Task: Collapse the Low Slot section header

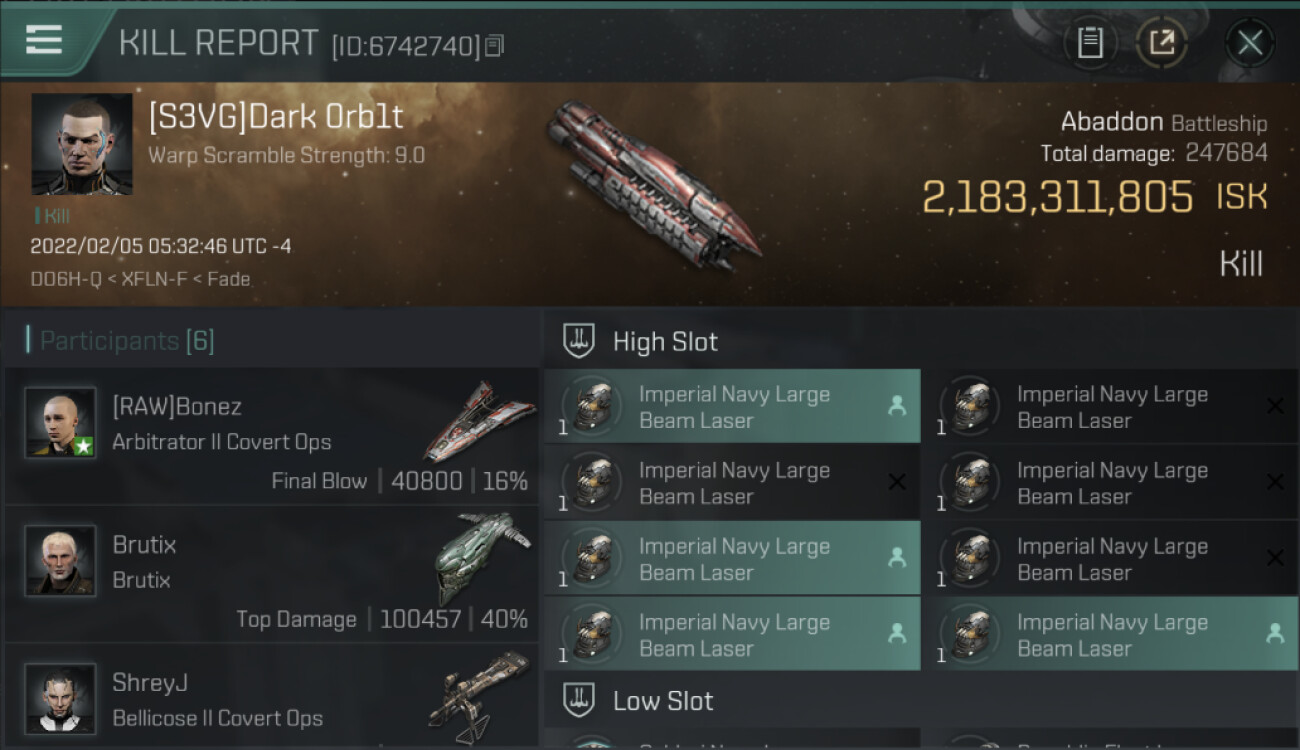Action: pyautogui.click(x=663, y=700)
